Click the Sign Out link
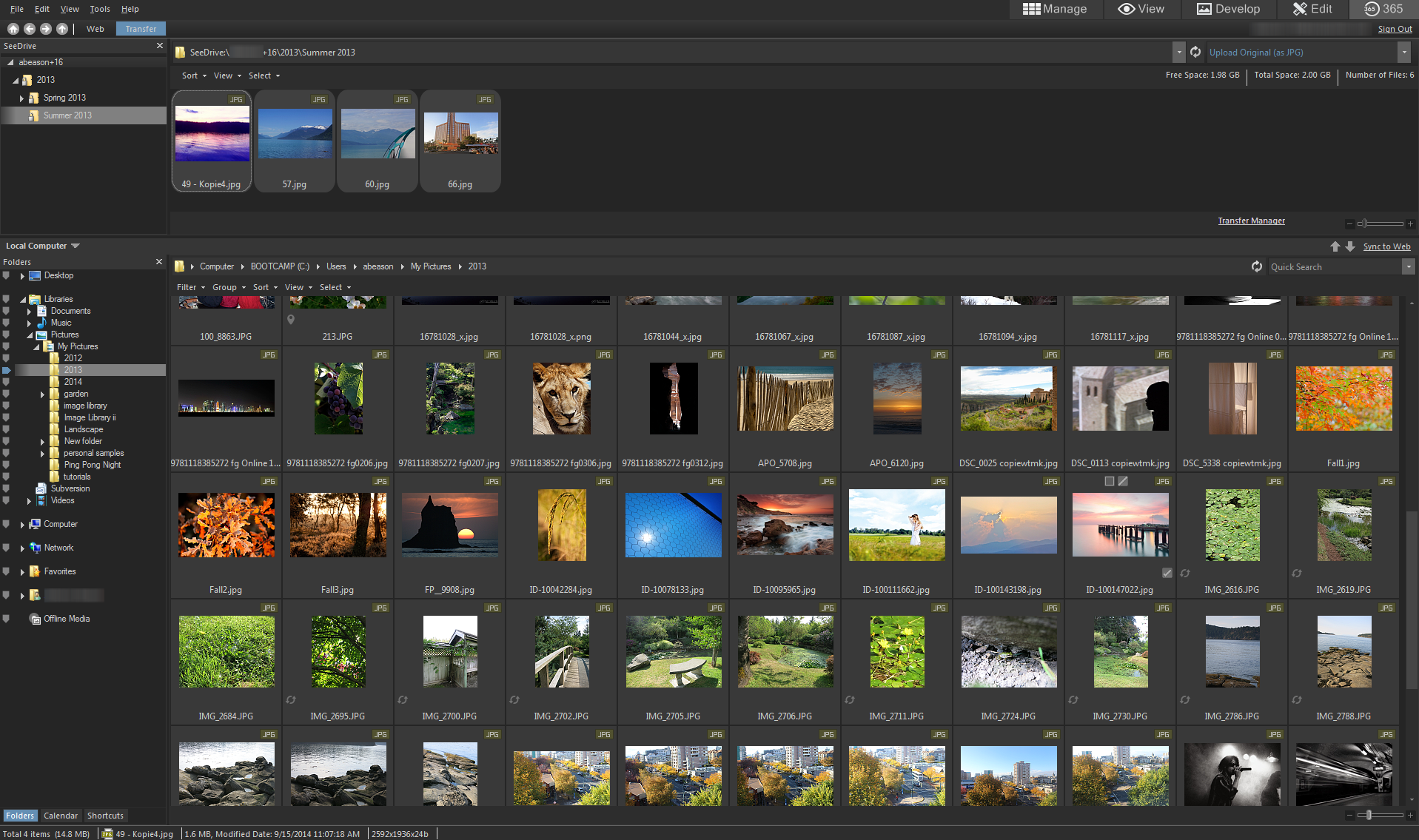1419x840 pixels. [x=1395, y=29]
